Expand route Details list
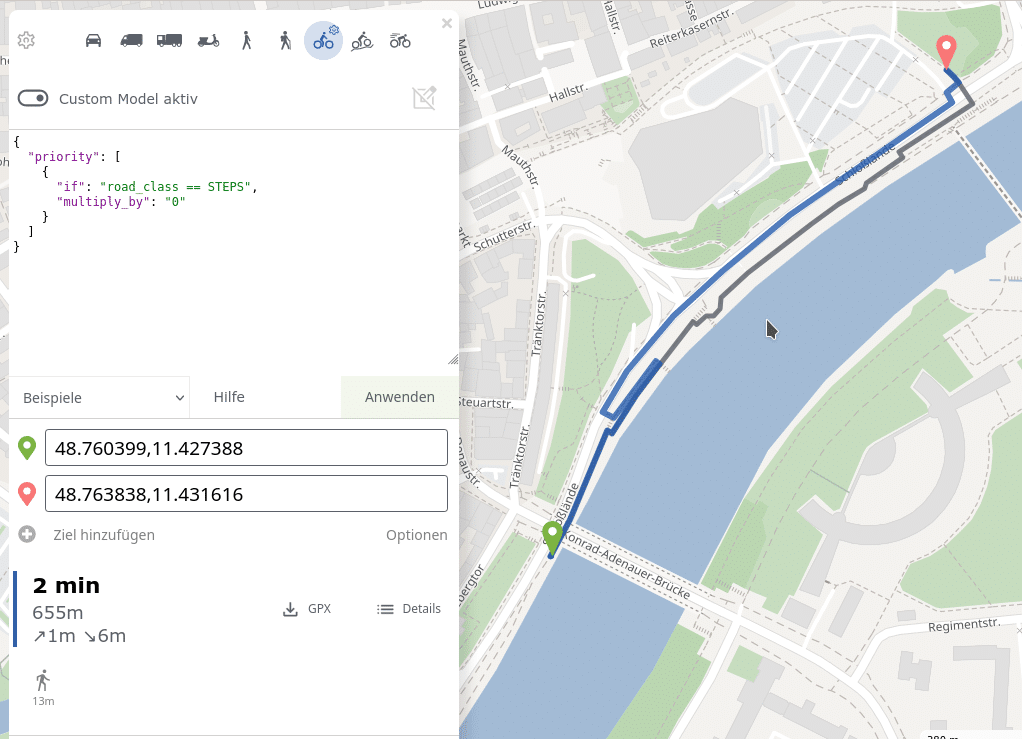This screenshot has width=1022, height=739. (x=409, y=609)
